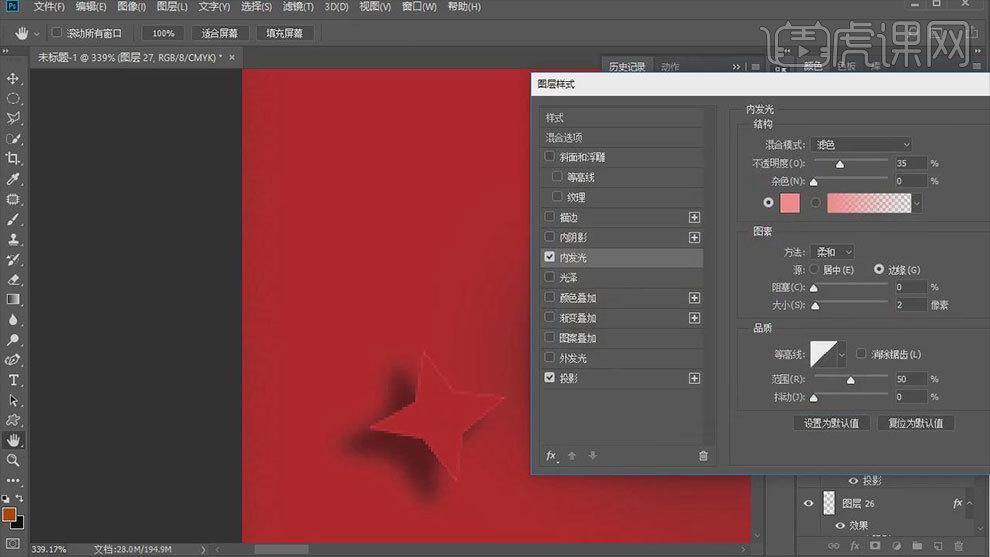
Task: Select the Path Selection tool
Action: pos(13,400)
